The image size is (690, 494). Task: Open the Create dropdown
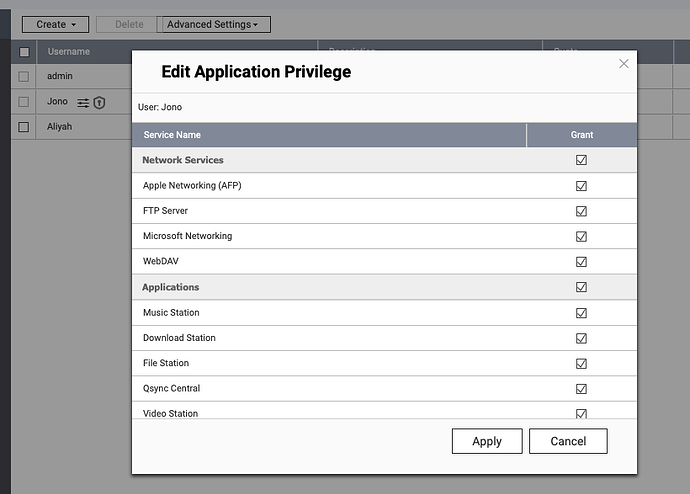(x=55, y=24)
